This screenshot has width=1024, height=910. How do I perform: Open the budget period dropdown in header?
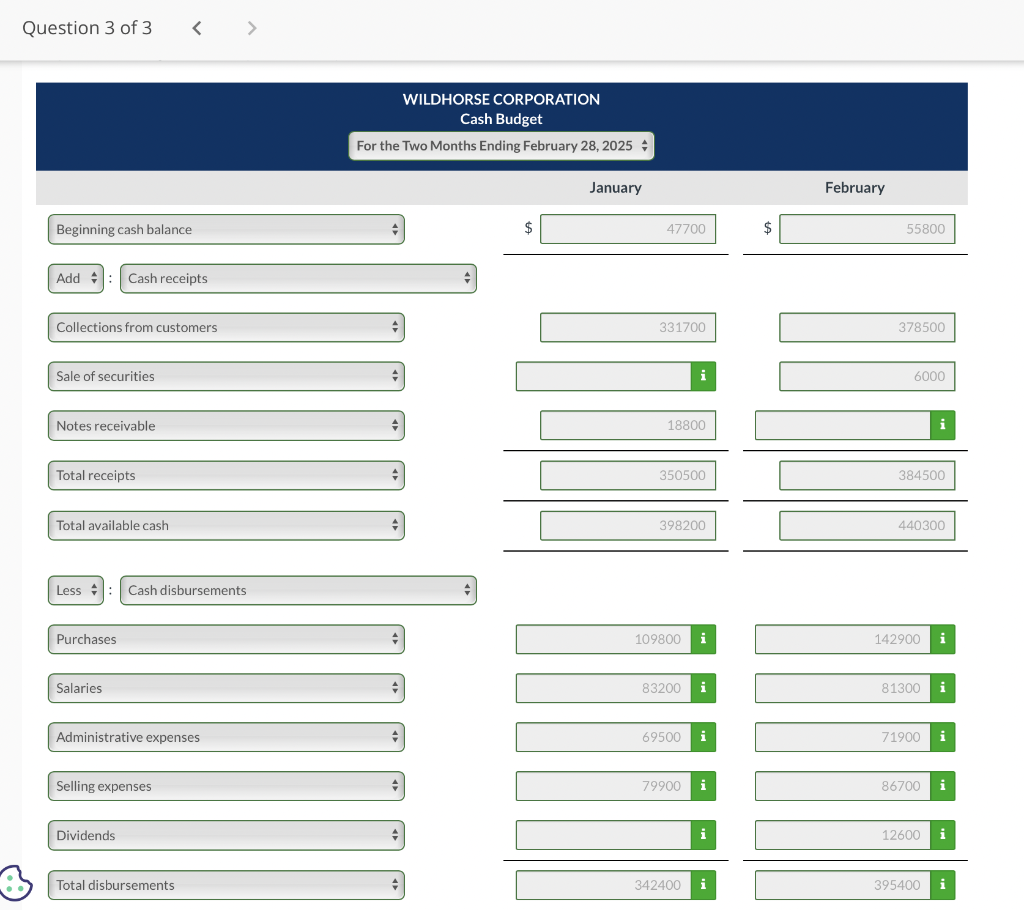point(501,146)
